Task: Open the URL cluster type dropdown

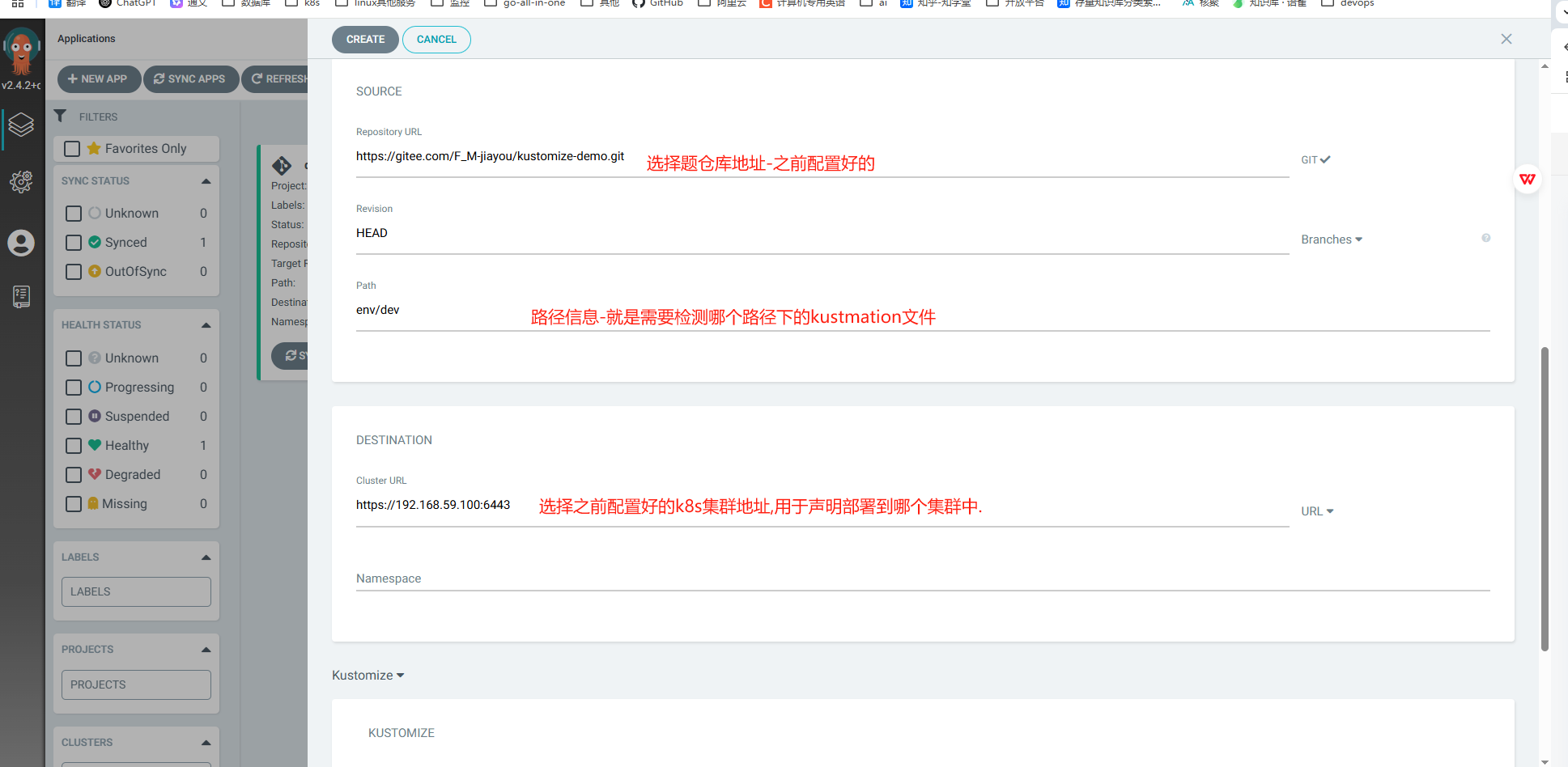Action: pos(1317,511)
